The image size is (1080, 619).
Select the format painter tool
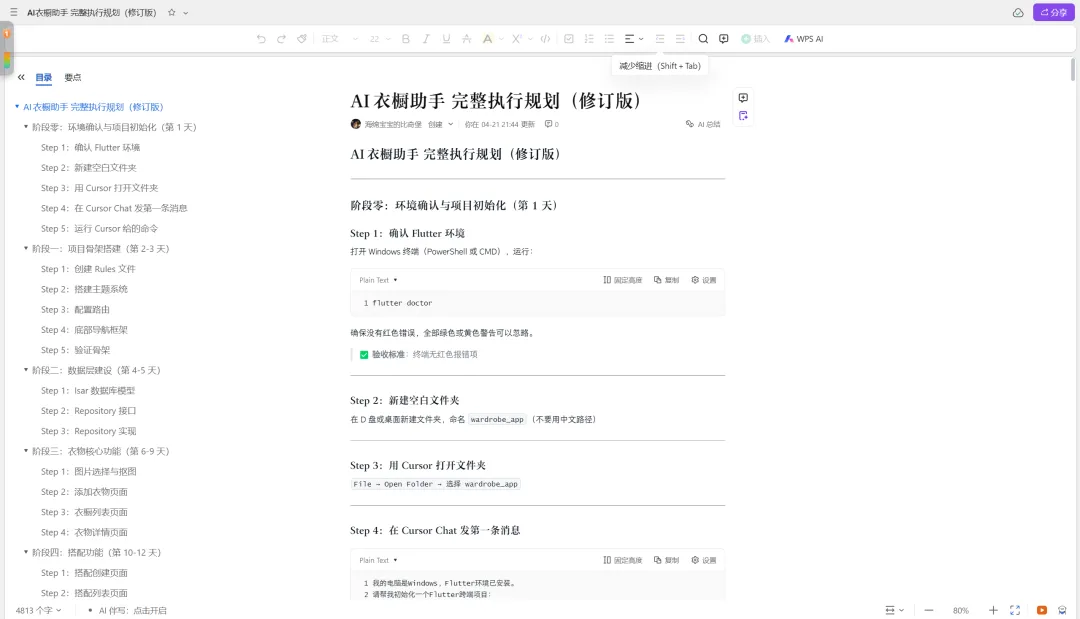coord(302,39)
